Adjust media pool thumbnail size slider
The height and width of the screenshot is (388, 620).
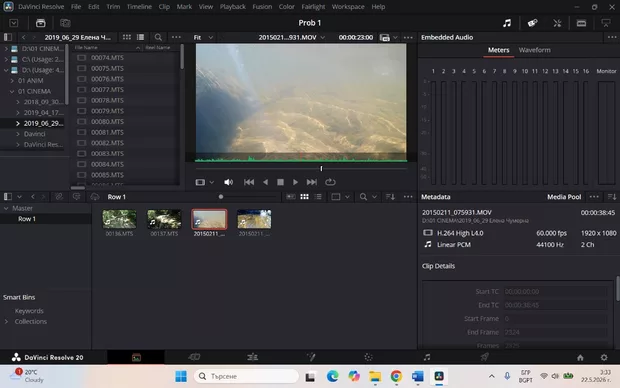[x=221, y=197]
